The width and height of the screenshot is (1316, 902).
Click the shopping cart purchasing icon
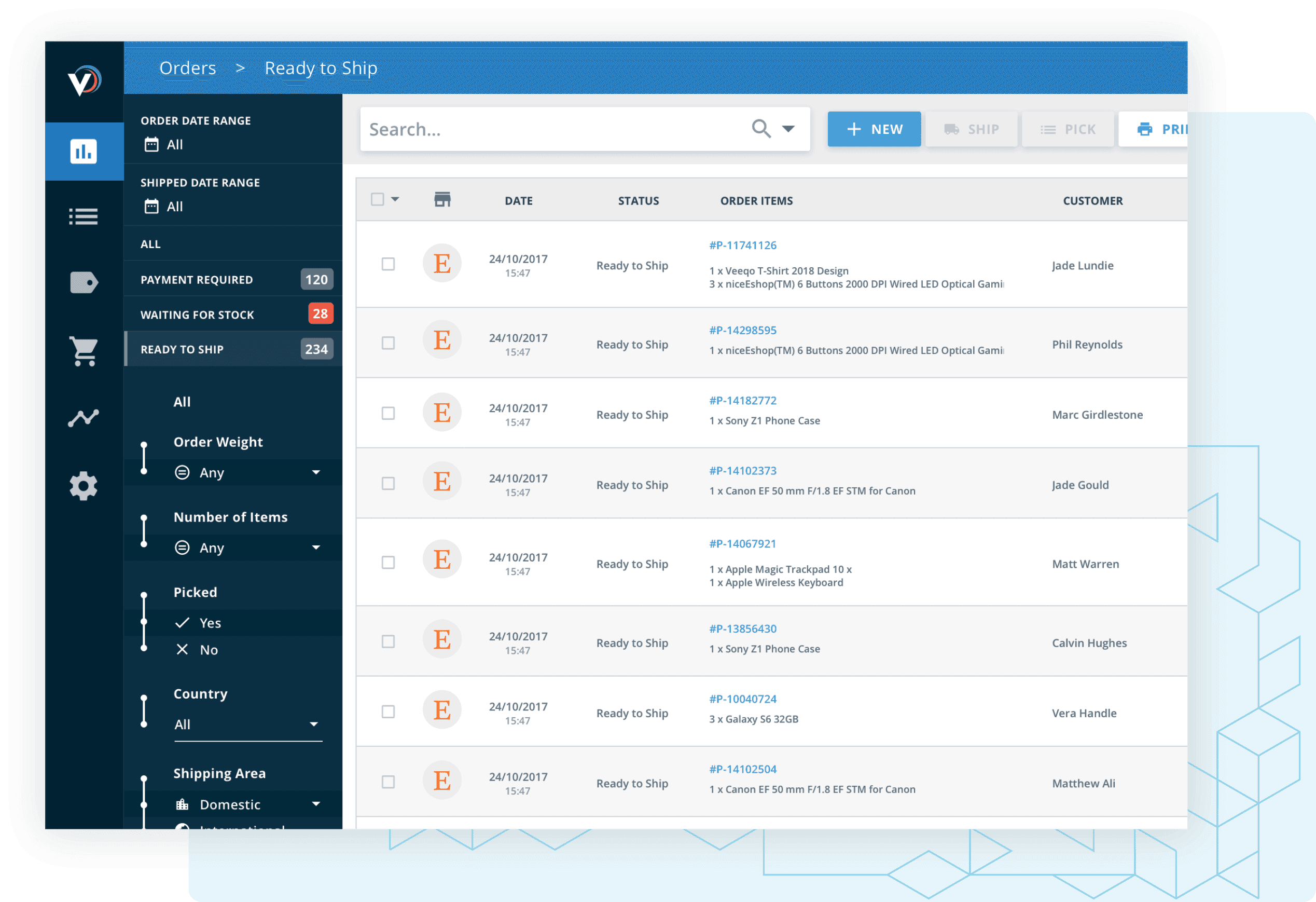pyautogui.click(x=83, y=351)
